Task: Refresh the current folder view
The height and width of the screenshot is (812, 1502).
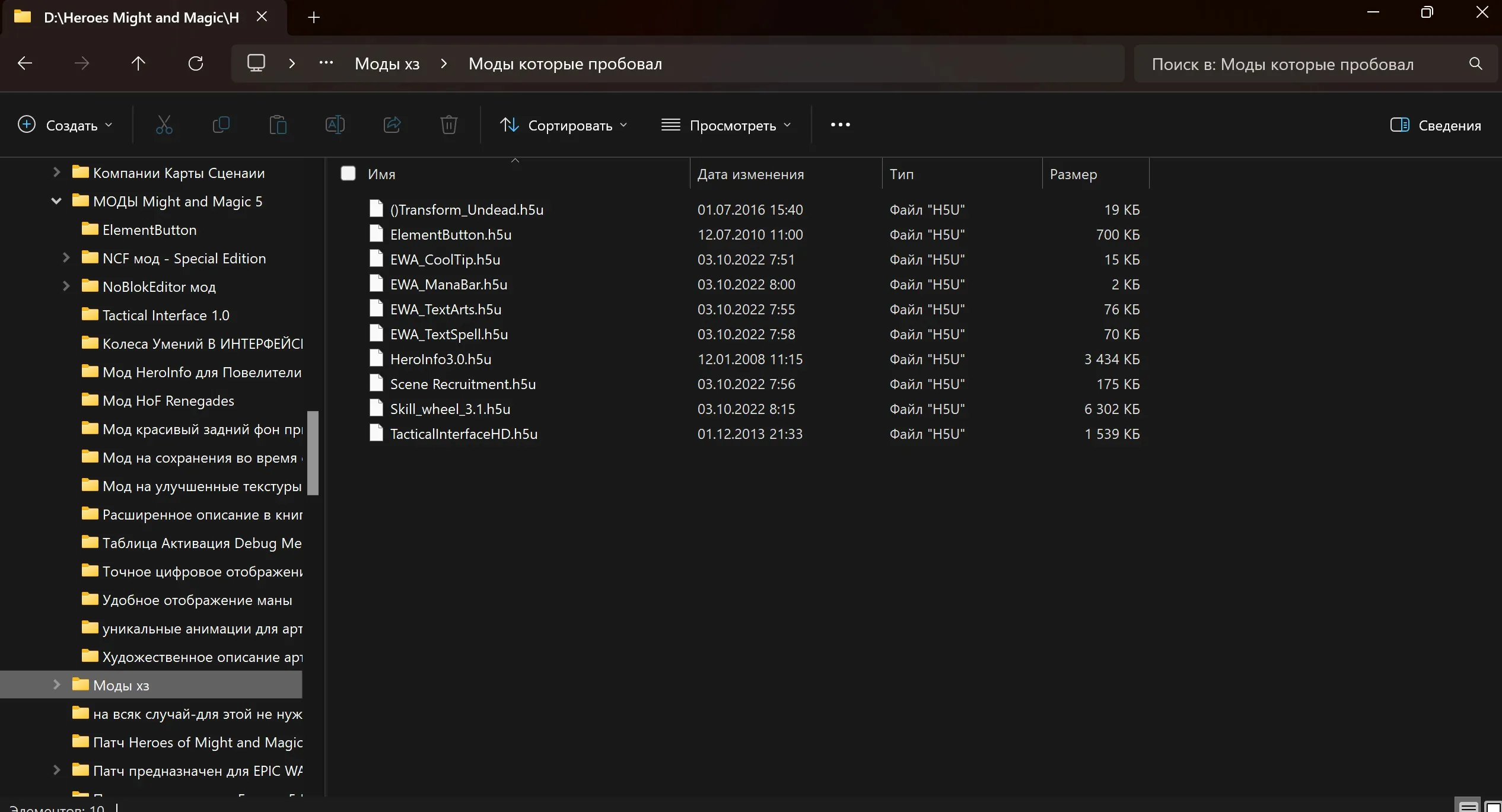Action: [x=196, y=63]
